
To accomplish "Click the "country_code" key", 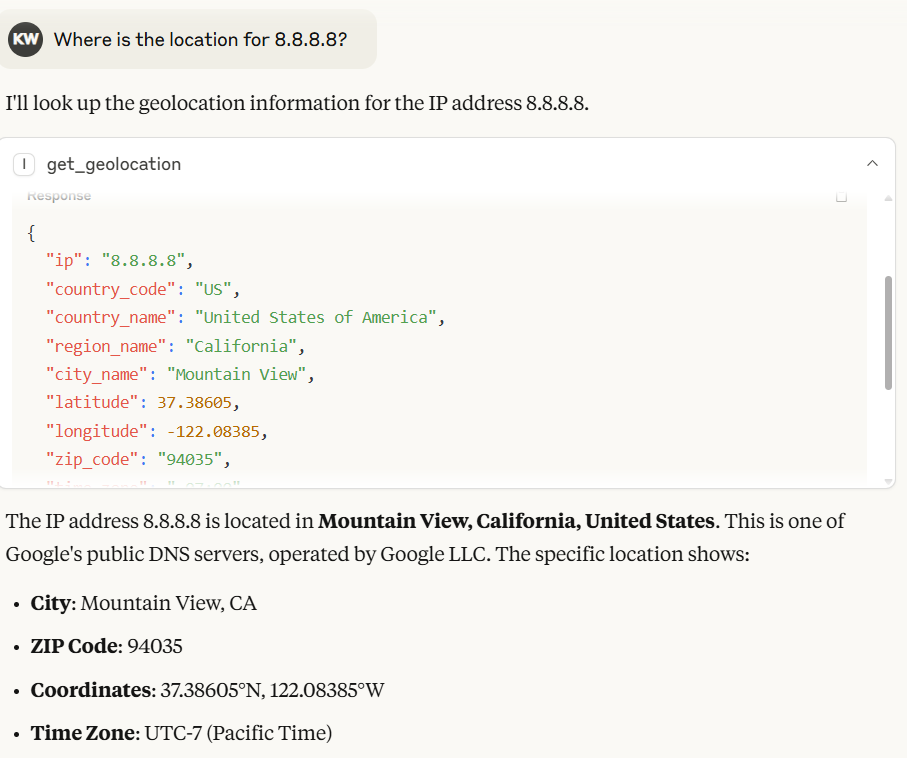I will click(110, 289).
